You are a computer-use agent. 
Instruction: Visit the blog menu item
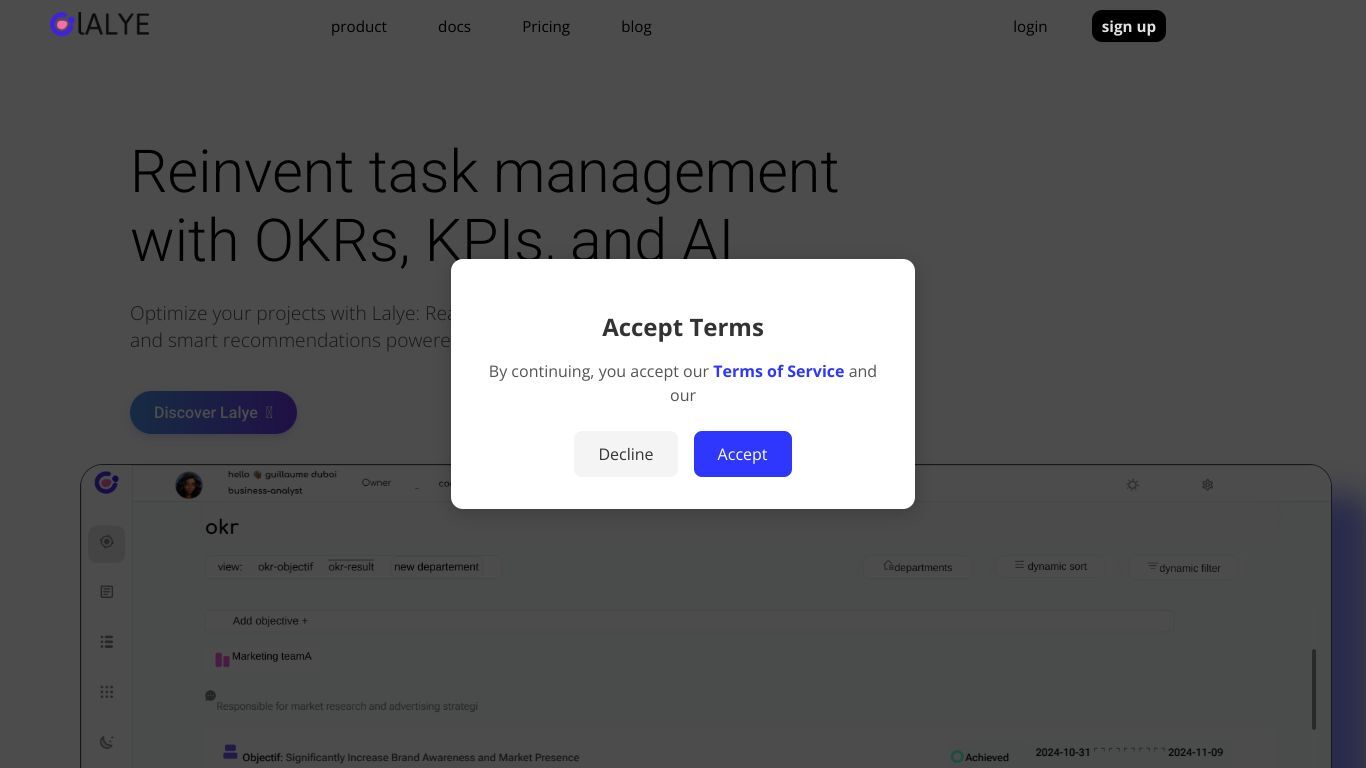click(x=636, y=26)
